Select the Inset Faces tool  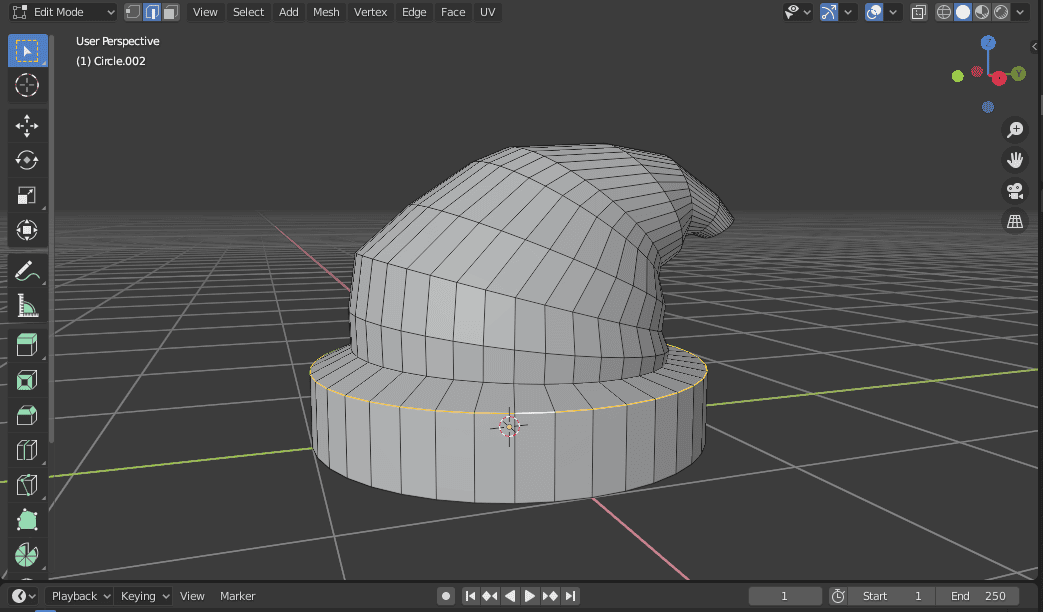click(27, 379)
